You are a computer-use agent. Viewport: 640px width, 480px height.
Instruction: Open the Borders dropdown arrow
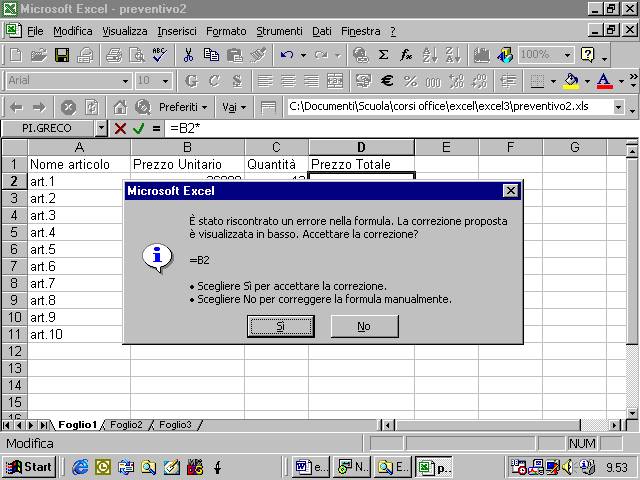click(x=553, y=81)
